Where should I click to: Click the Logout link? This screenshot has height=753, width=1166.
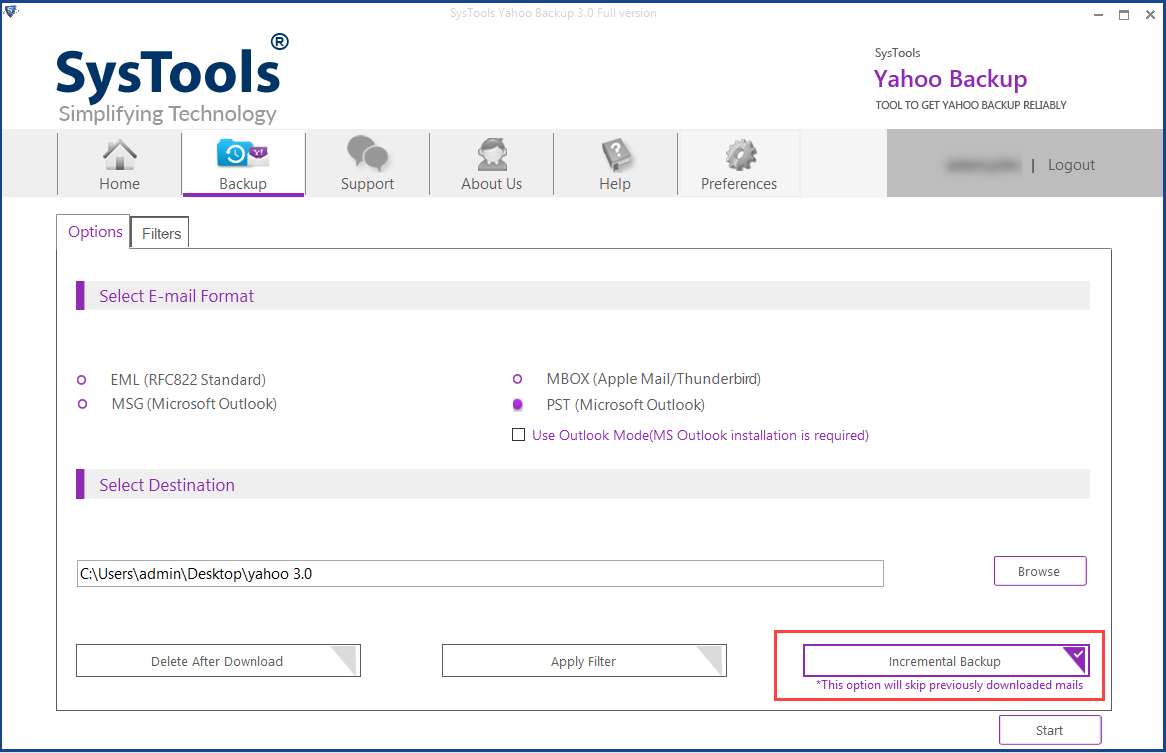coord(1071,165)
